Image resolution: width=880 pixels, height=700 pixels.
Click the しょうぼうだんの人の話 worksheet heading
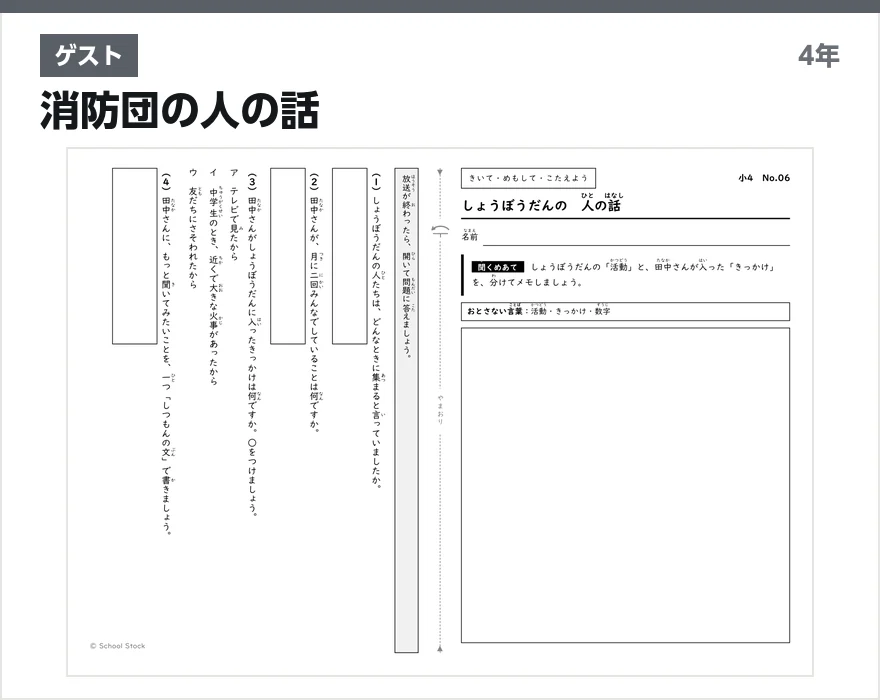point(542,203)
